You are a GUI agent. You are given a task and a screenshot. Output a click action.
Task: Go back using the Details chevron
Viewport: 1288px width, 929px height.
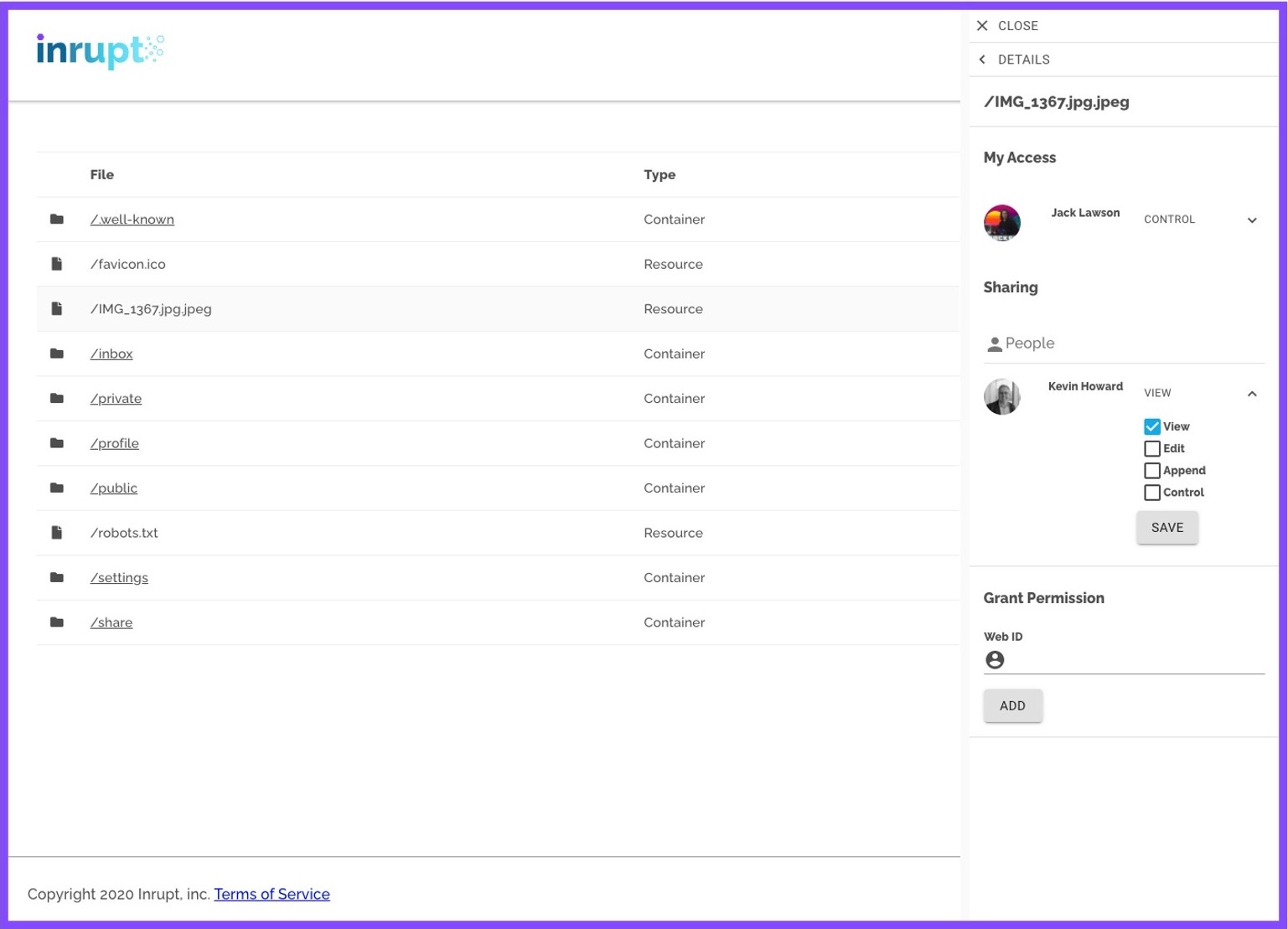(x=982, y=59)
